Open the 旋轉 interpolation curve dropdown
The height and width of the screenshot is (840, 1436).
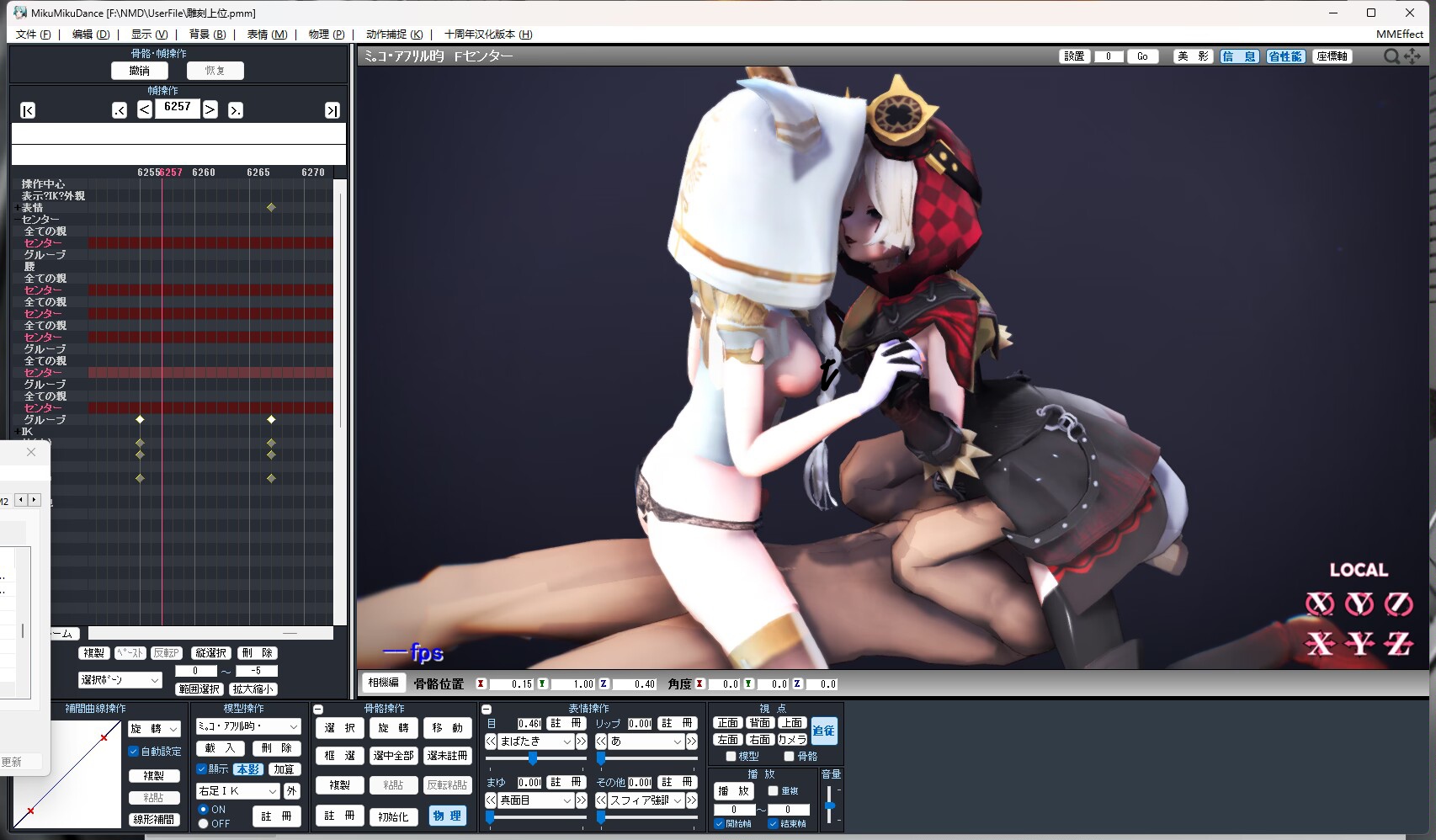tap(155, 729)
